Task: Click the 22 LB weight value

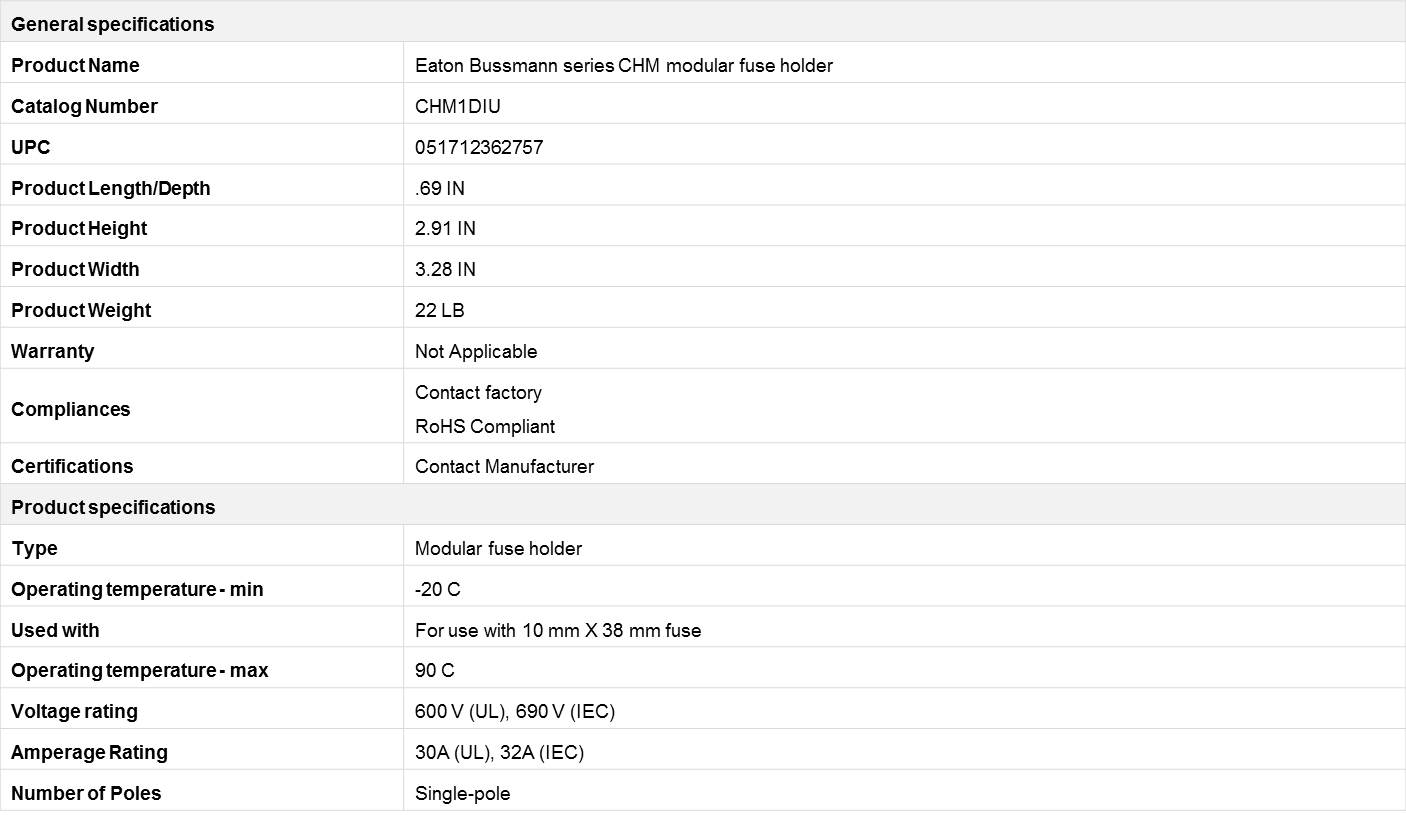Action: tap(440, 310)
